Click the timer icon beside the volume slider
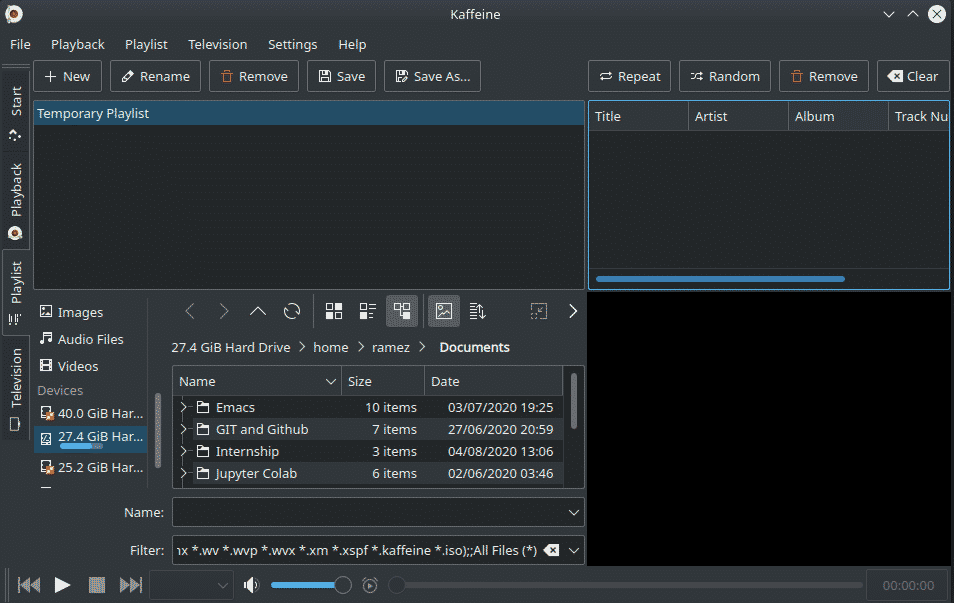Image resolution: width=954 pixels, height=603 pixels. 369,585
